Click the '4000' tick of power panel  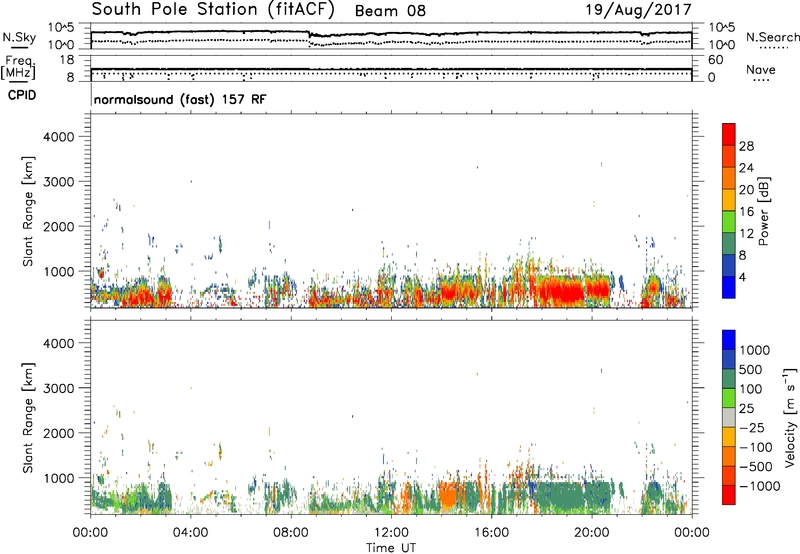58,137
